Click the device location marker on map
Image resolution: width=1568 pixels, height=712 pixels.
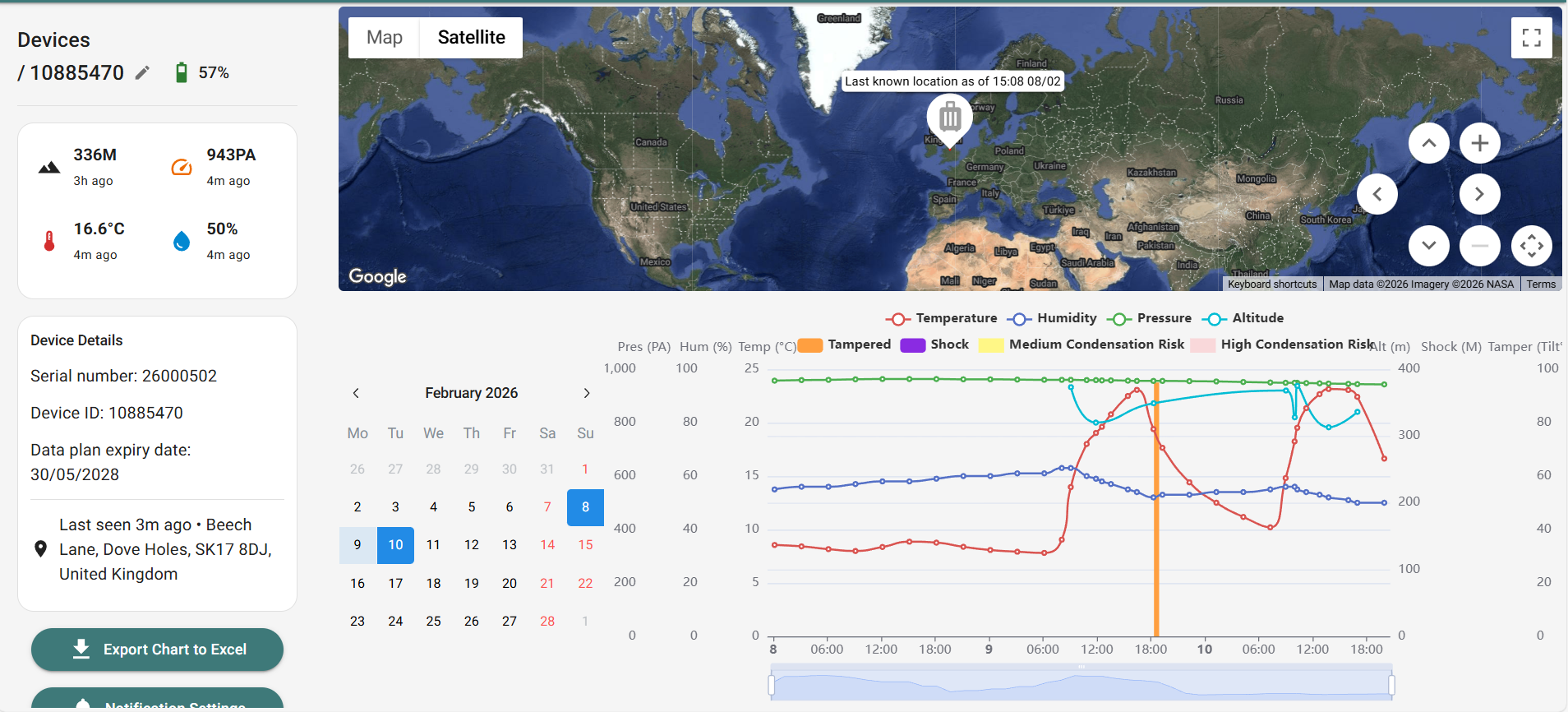click(949, 118)
